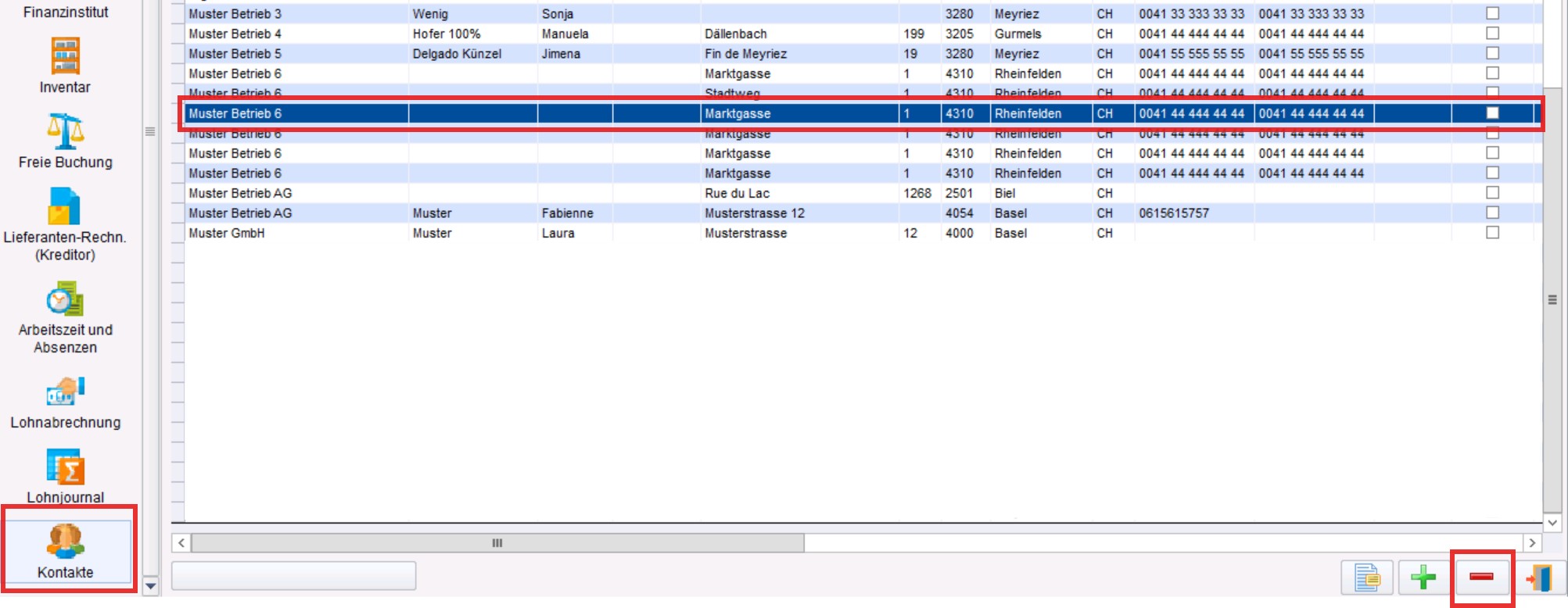Click the exit door icon button
Viewport: 1568px width, 608px height.
pyautogui.click(x=1539, y=578)
